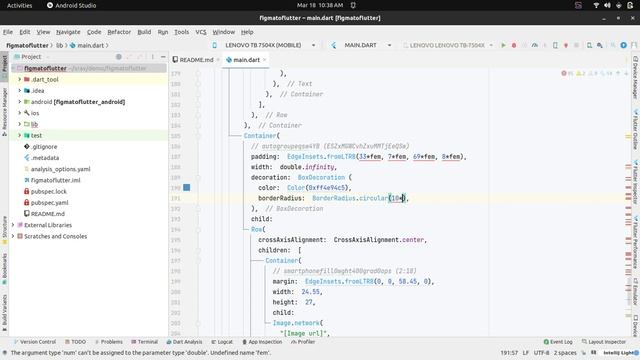
Task: Select opened file target icon in Project panel
Action: 118,57
